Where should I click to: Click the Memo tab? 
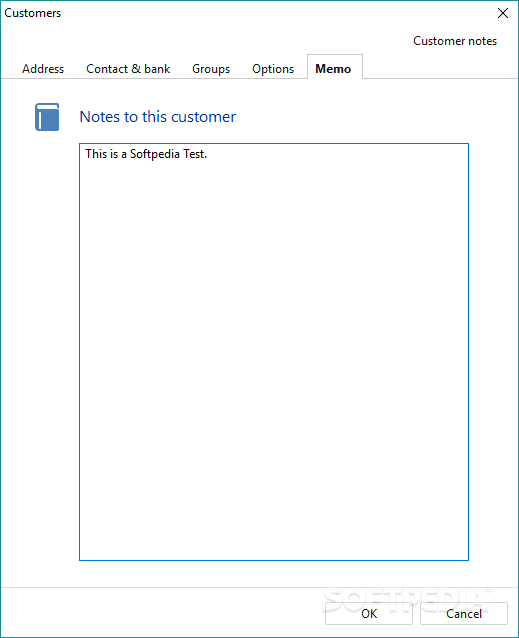pos(334,68)
